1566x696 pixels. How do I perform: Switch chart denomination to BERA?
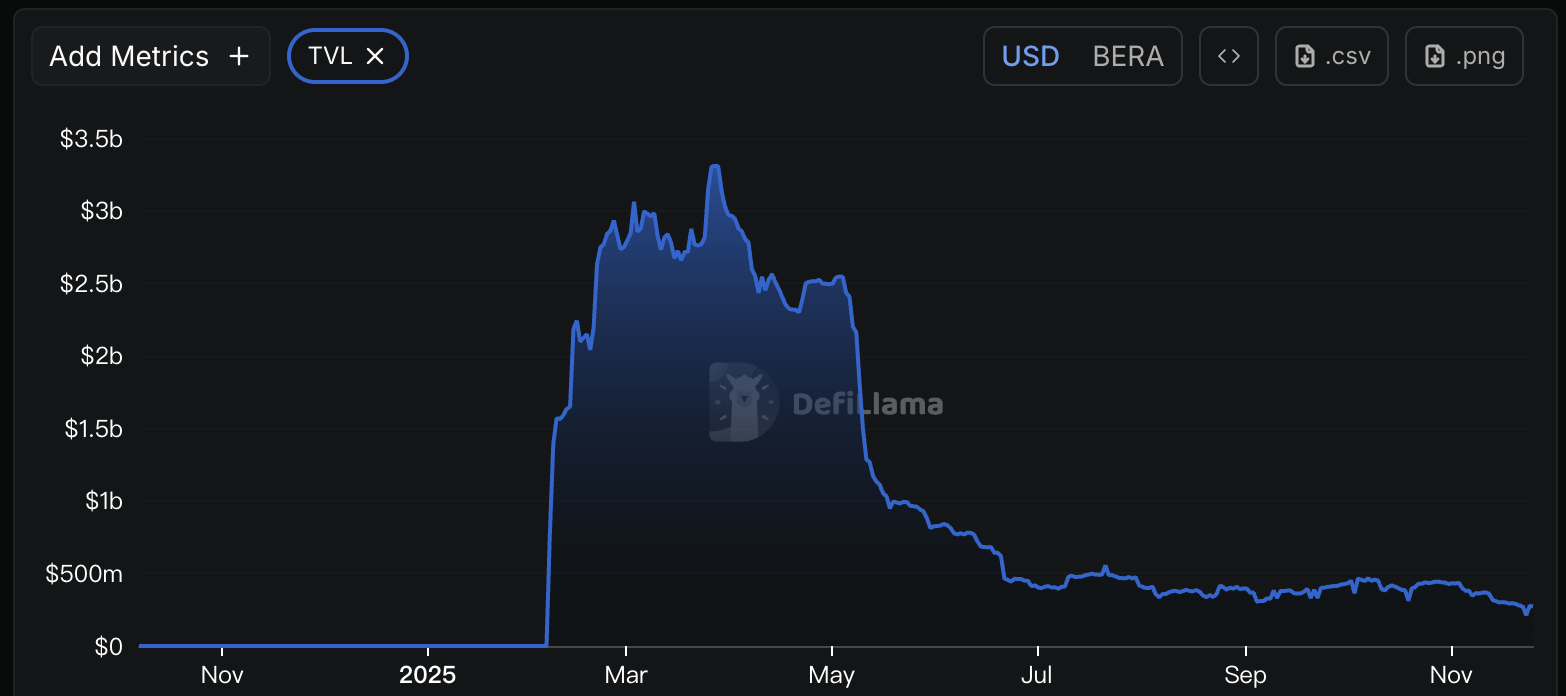[x=1128, y=56]
